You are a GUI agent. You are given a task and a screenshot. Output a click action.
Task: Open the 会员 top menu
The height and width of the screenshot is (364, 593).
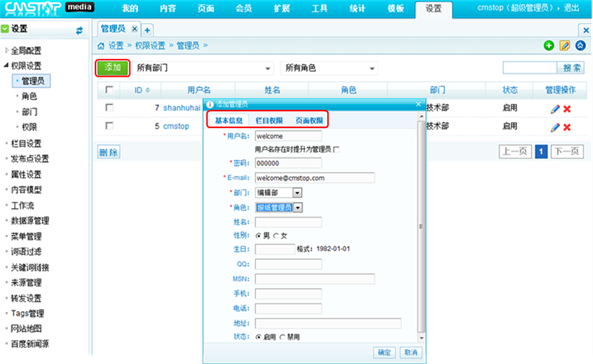point(244,8)
